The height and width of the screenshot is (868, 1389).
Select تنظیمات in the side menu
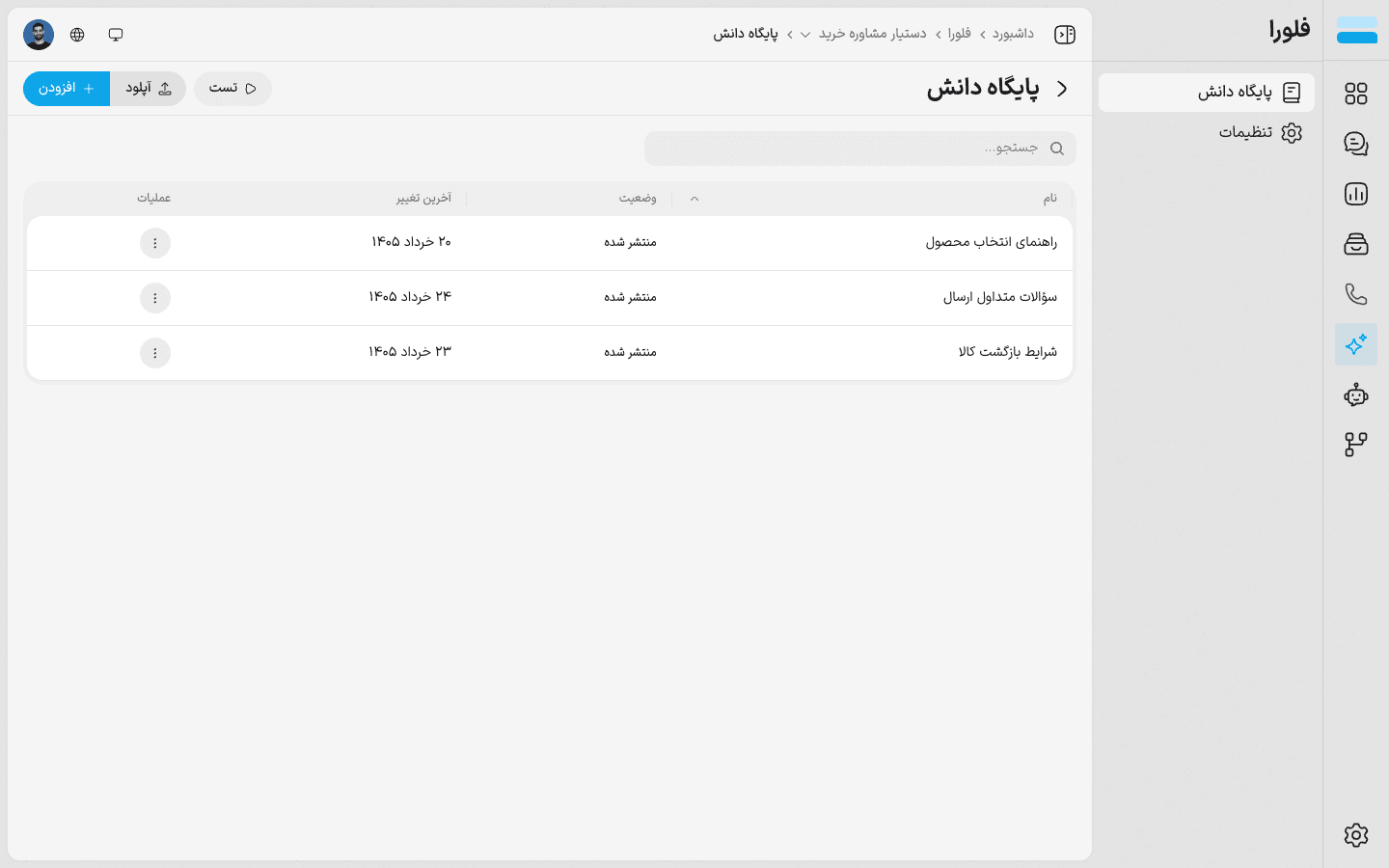(x=1207, y=133)
